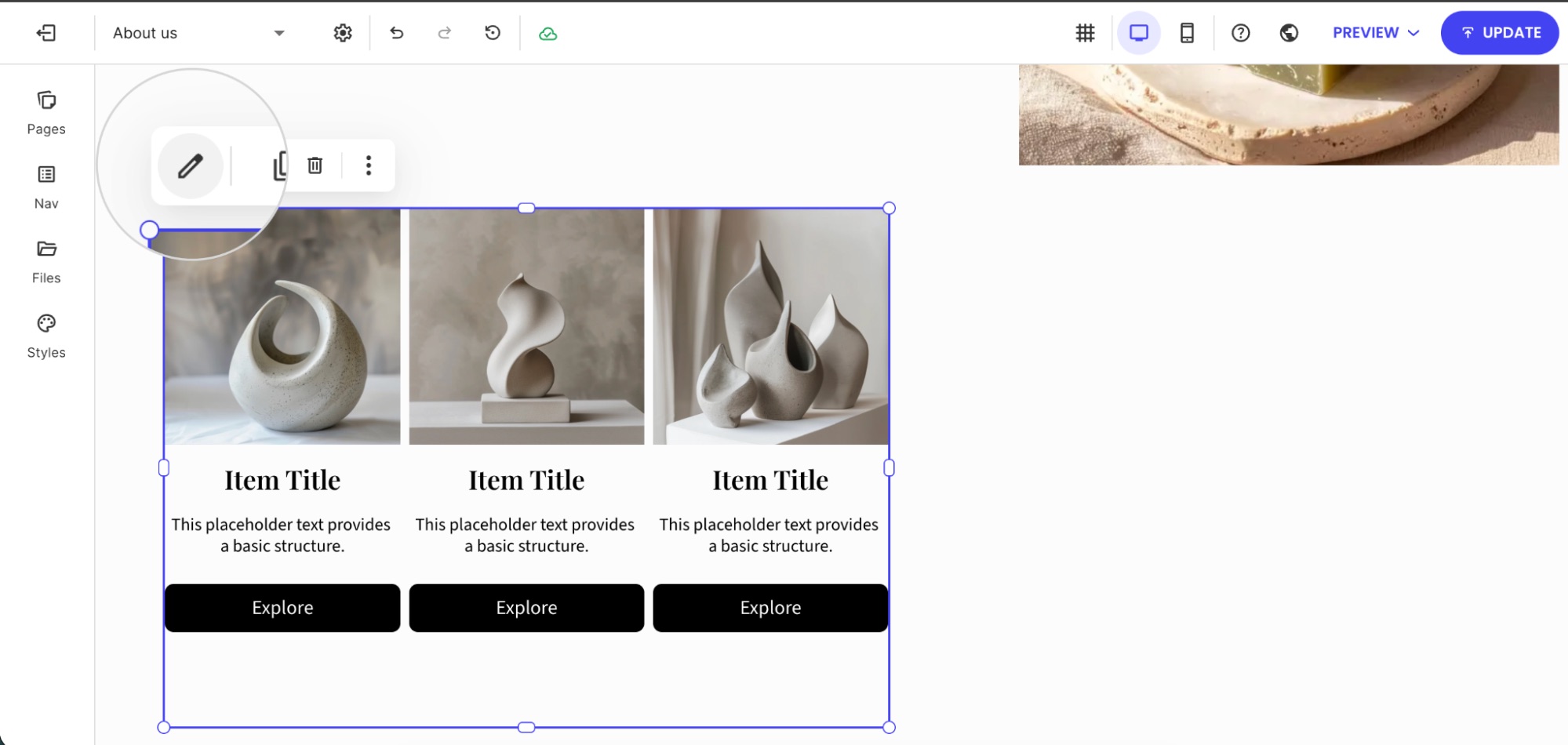
Task: Open the version history icon
Action: coord(493,33)
